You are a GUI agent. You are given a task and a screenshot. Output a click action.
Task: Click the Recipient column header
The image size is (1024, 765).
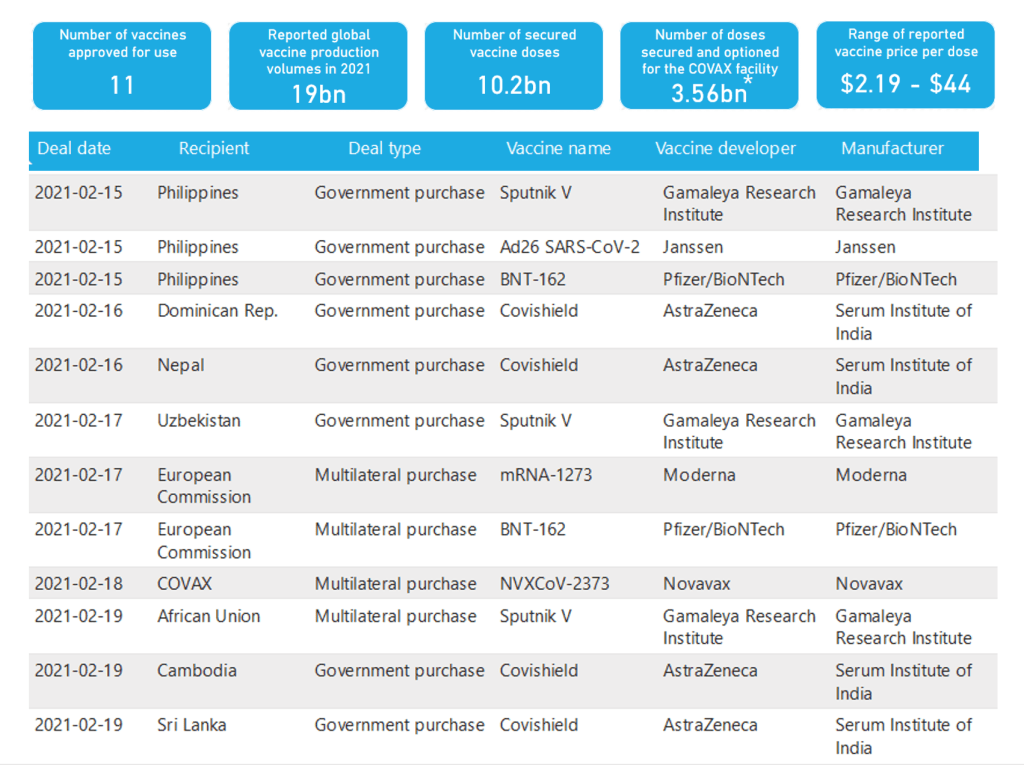pyautogui.click(x=214, y=149)
